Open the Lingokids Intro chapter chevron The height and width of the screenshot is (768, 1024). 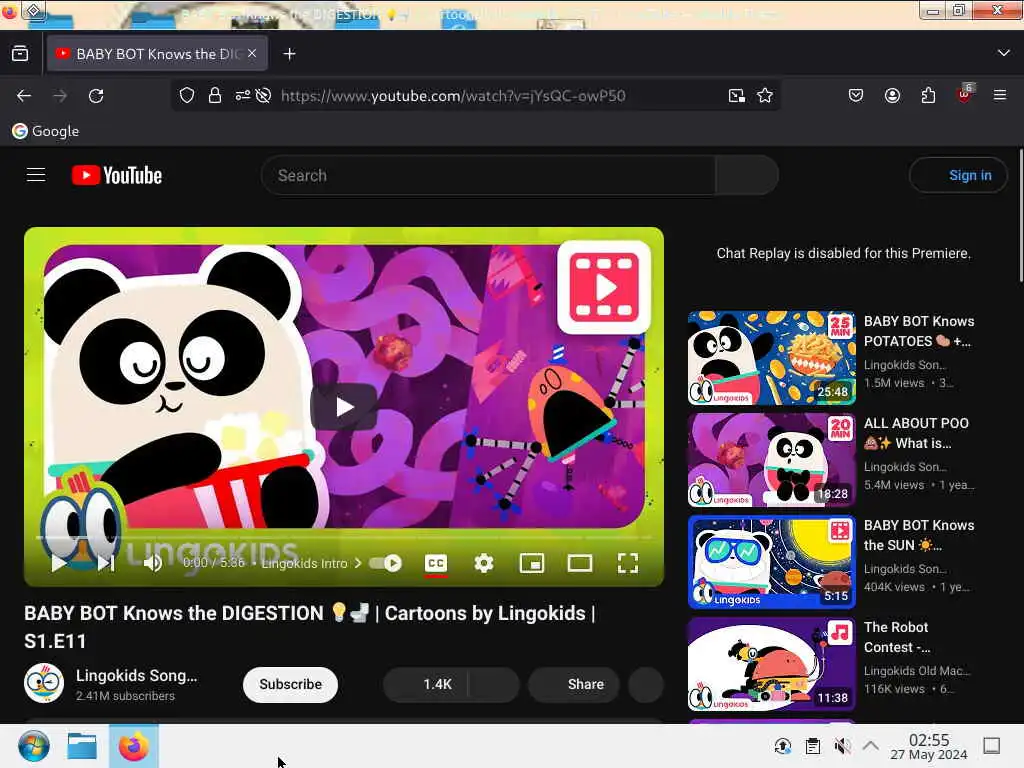point(358,563)
